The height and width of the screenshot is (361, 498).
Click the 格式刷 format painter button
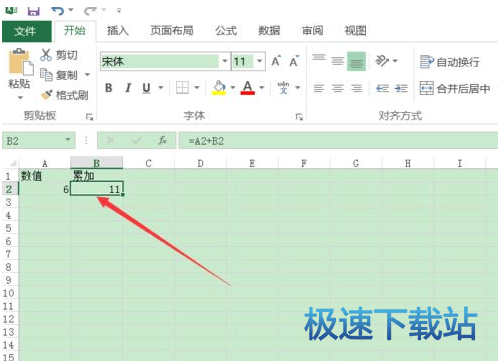click(x=65, y=95)
